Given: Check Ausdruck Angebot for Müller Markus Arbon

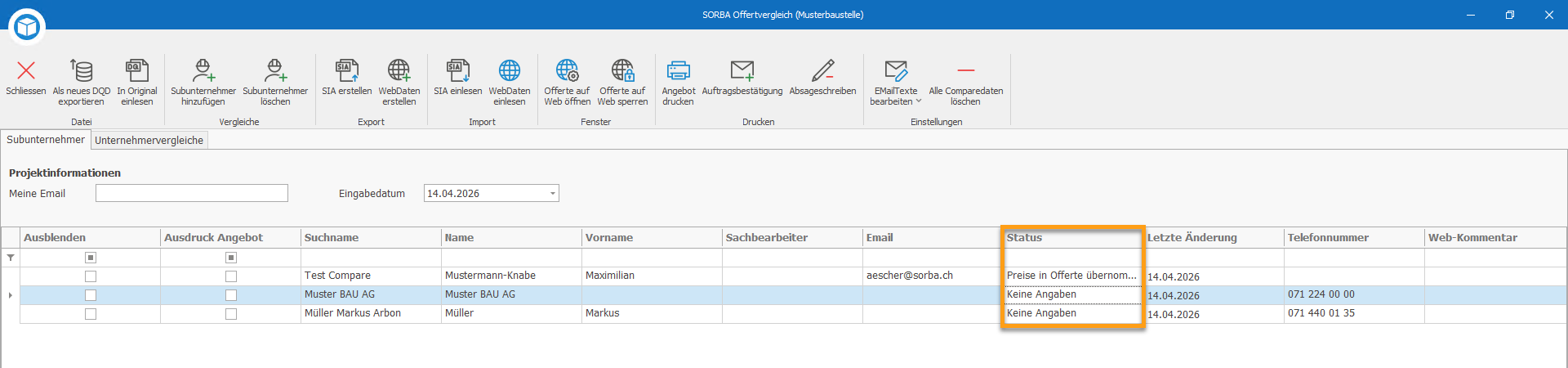Looking at the screenshot, I should pyautogui.click(x=231, y=314).
